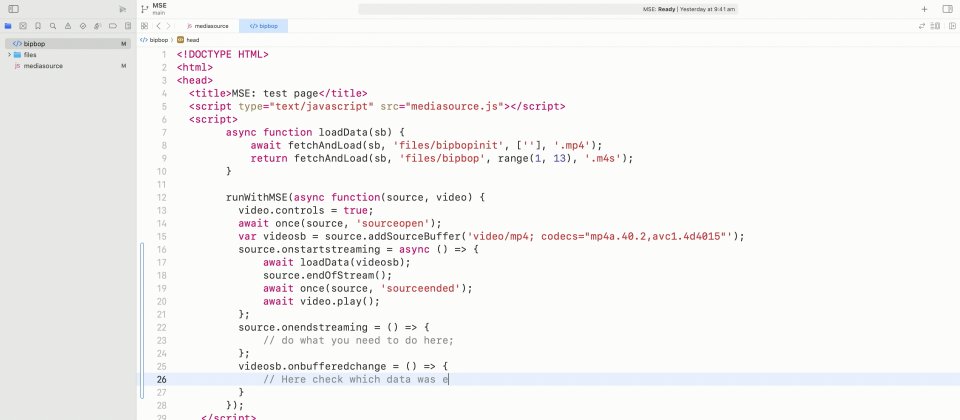
Task: Click 'await video.play();' line
Action: tap(321, 301)
